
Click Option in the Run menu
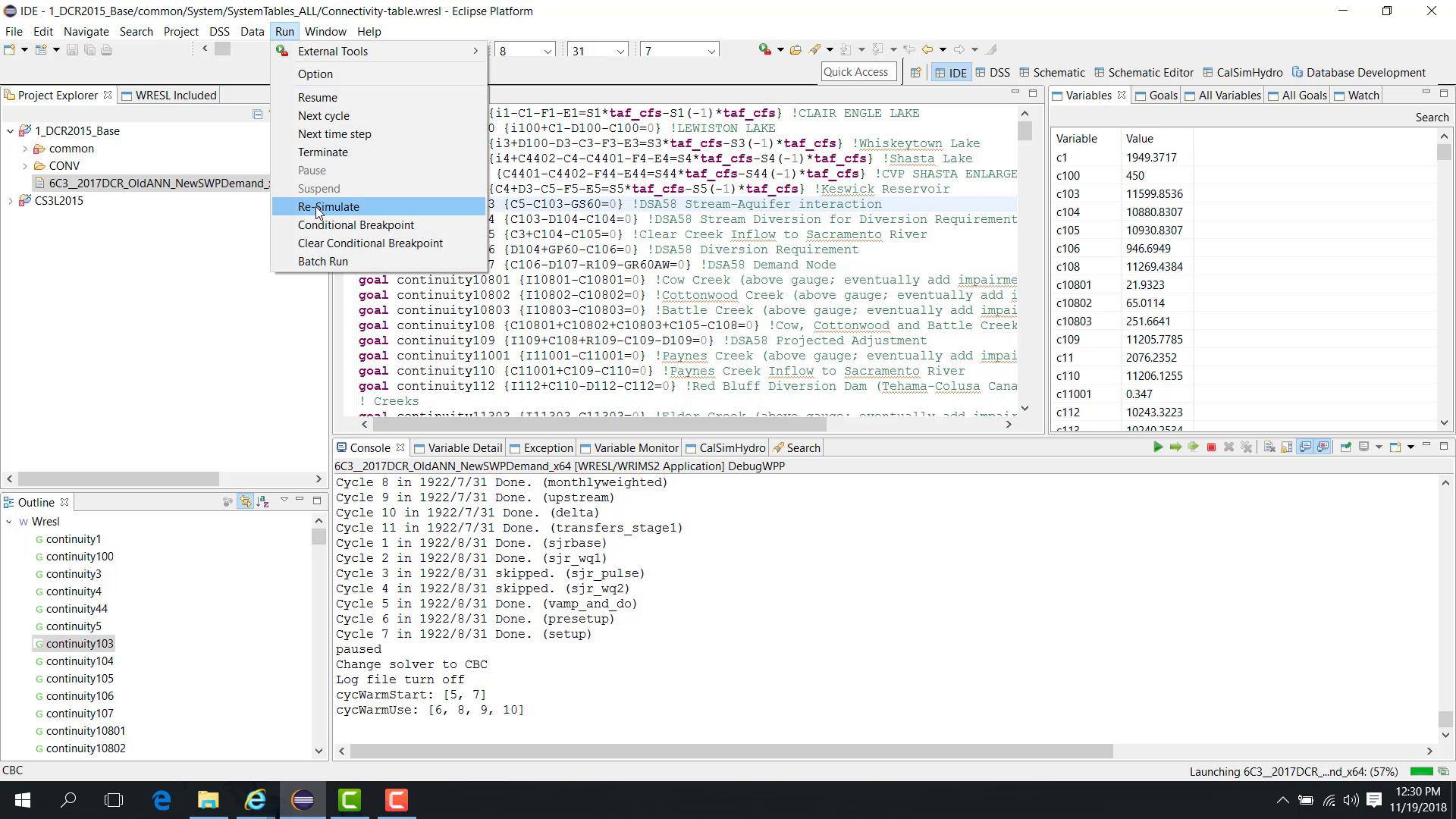click(x=378, y=74)
